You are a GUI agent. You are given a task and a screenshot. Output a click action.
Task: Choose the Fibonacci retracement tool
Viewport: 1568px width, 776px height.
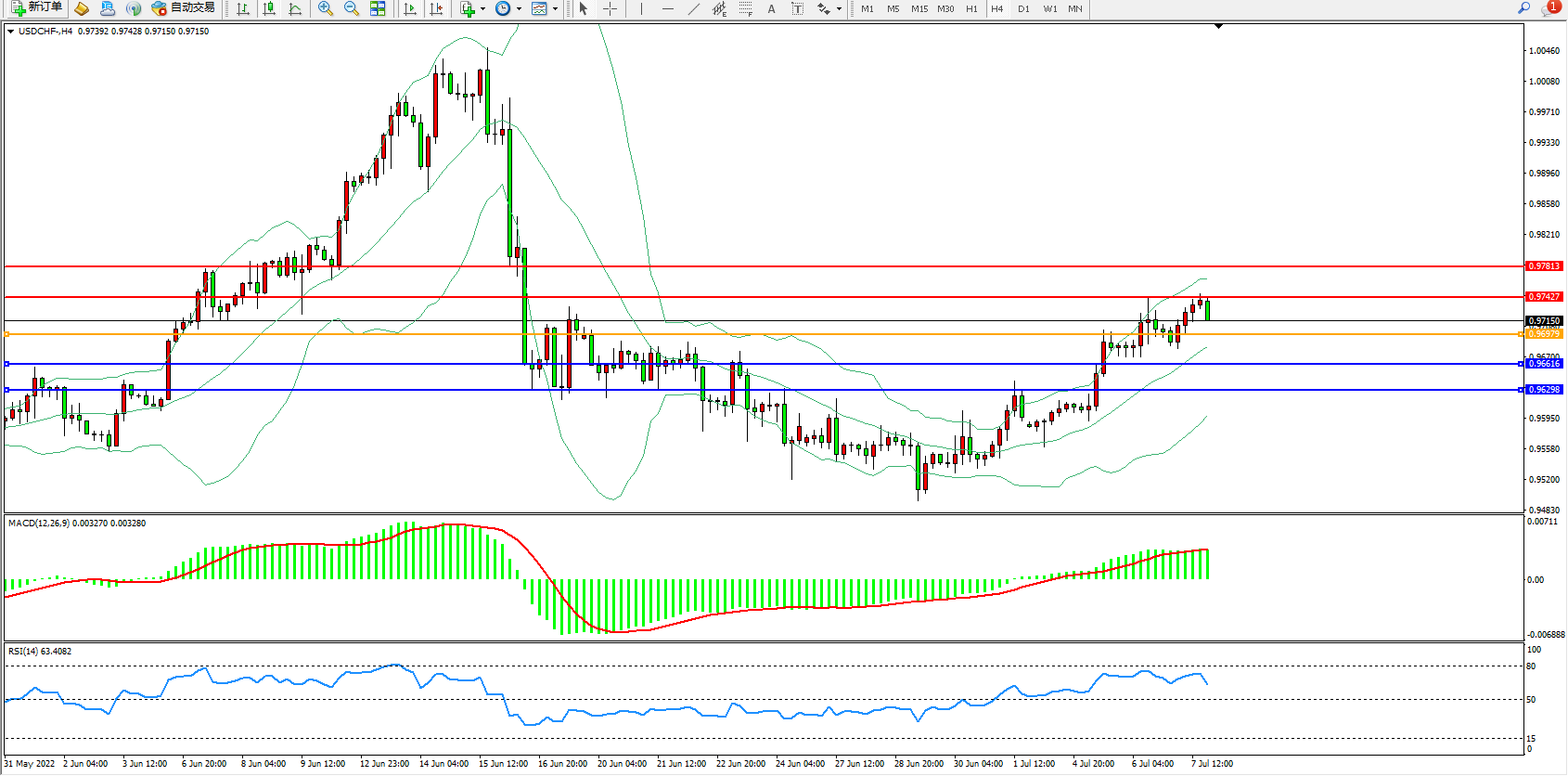pos(745,8)
